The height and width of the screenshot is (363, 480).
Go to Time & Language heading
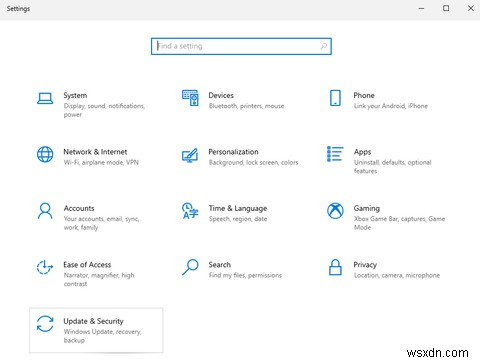point(238,208)
